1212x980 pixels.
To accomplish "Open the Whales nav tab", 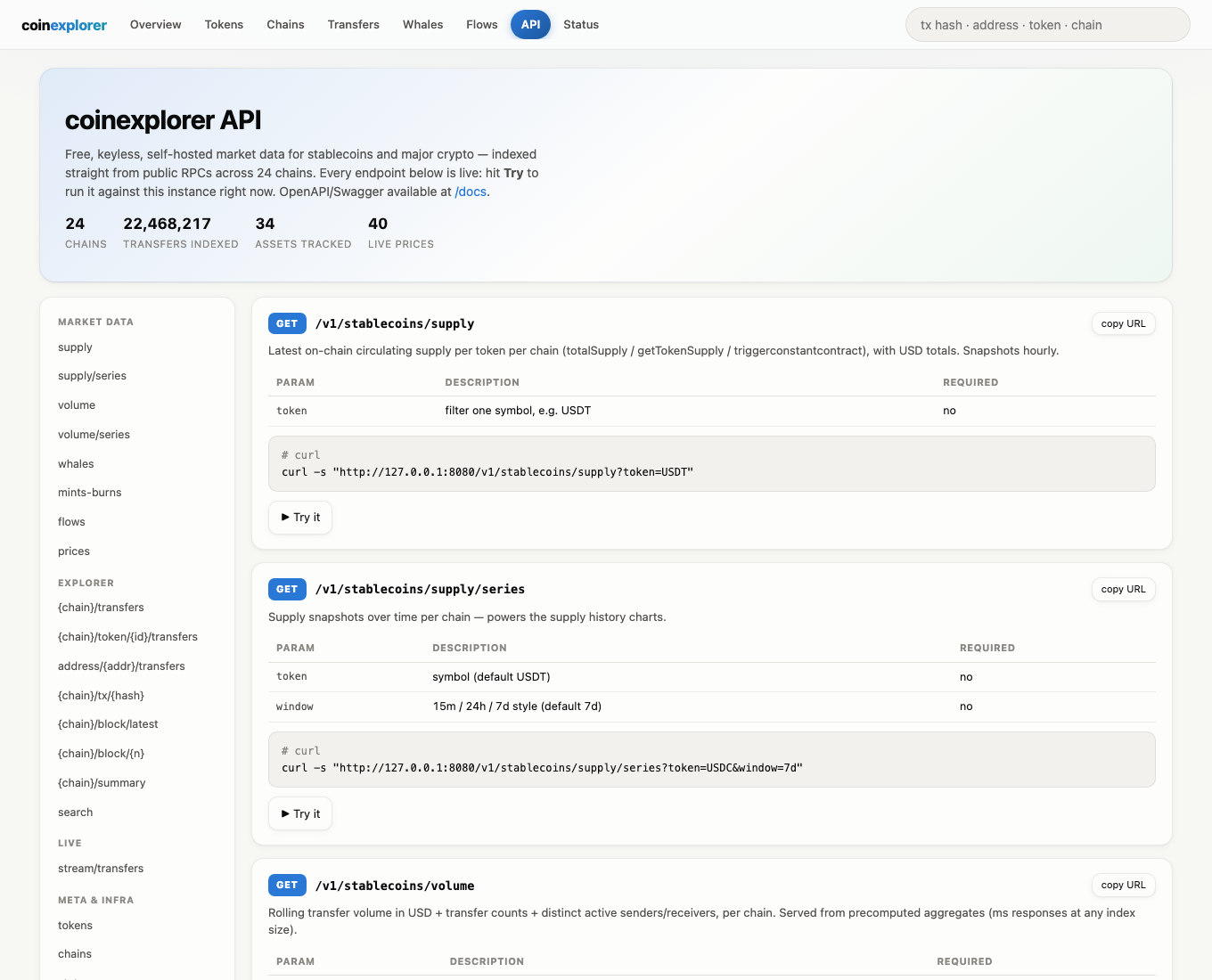I will click(422, 25).
